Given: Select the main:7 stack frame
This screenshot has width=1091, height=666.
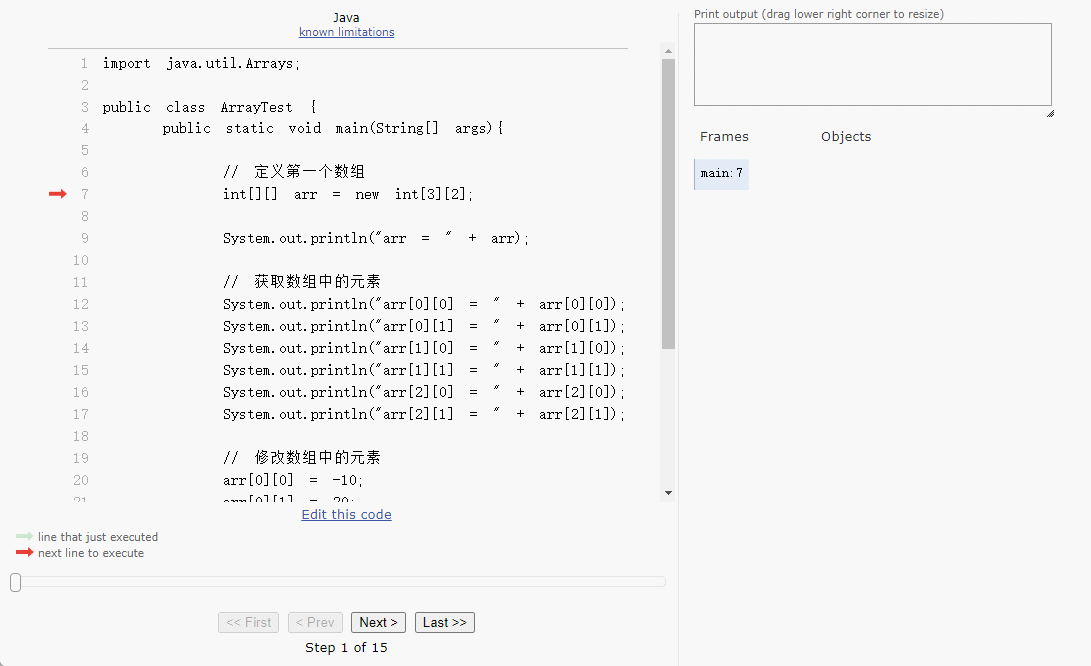Looking at the screenshot, I should [x=721, y=173].
